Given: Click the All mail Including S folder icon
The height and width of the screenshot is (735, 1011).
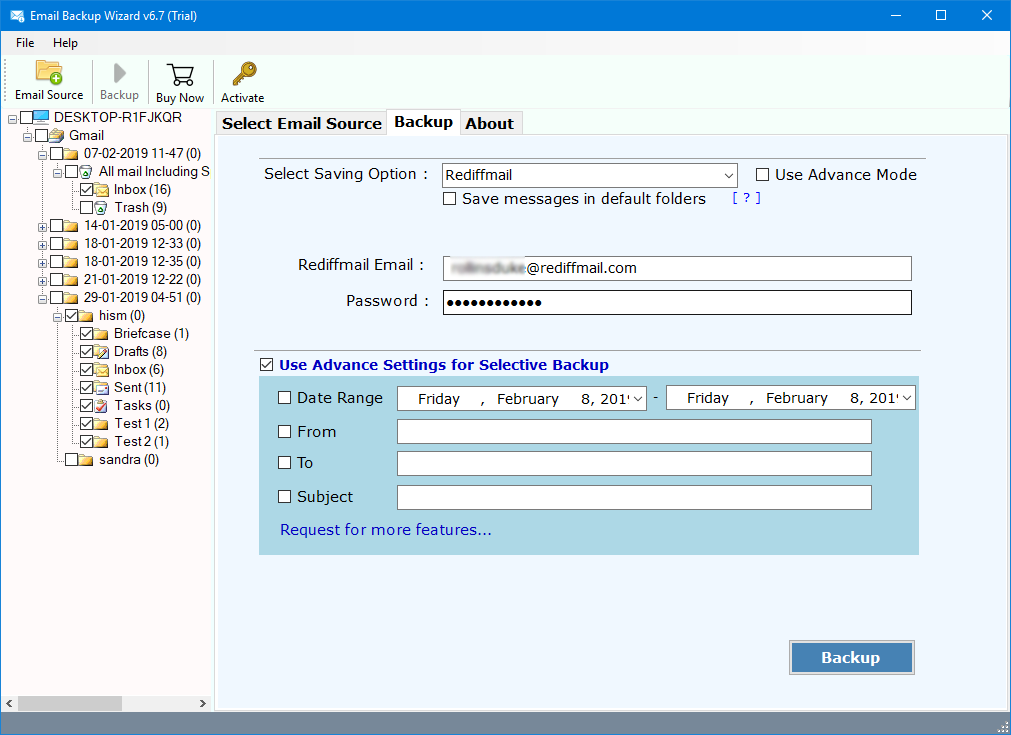Looking at the screenshot, I should pos(86,172).
